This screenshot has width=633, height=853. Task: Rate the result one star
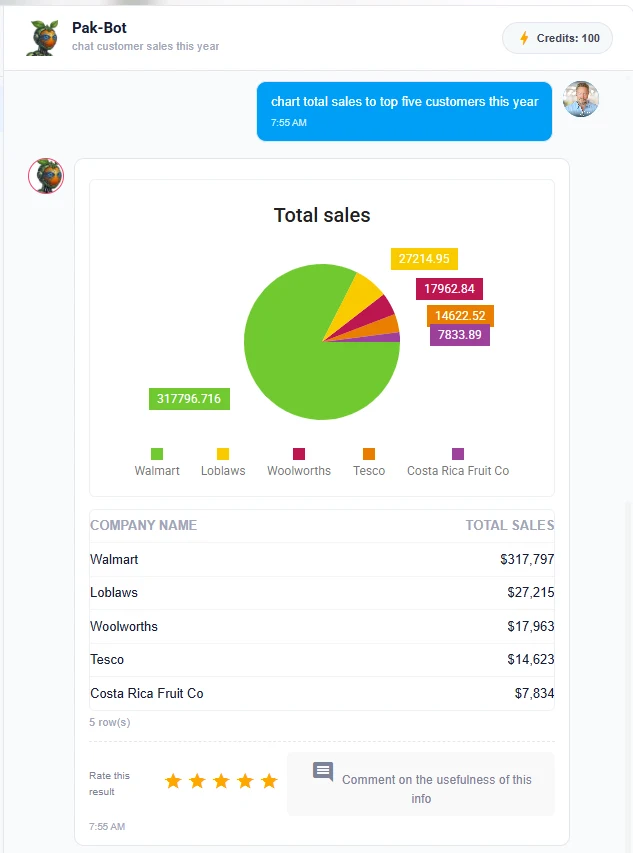[x=173, y=781]
